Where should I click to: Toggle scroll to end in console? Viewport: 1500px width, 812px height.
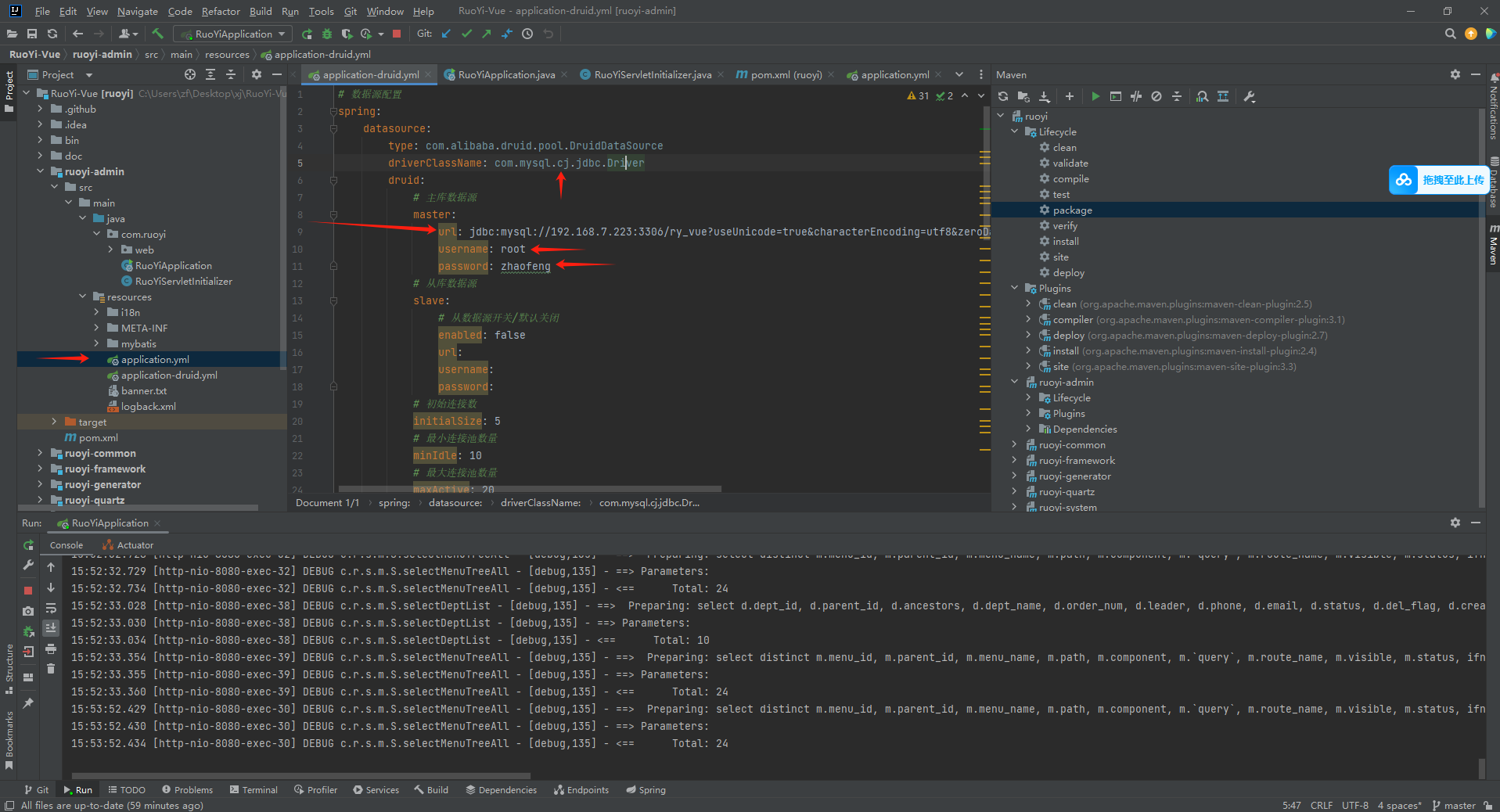tap(51, 628)
